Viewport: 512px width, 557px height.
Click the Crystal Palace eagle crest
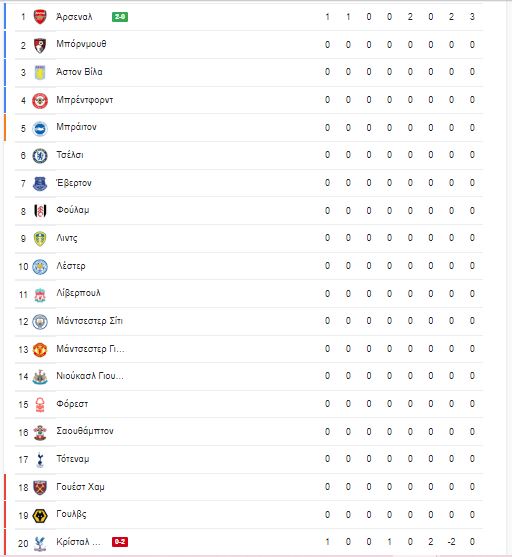40,543
